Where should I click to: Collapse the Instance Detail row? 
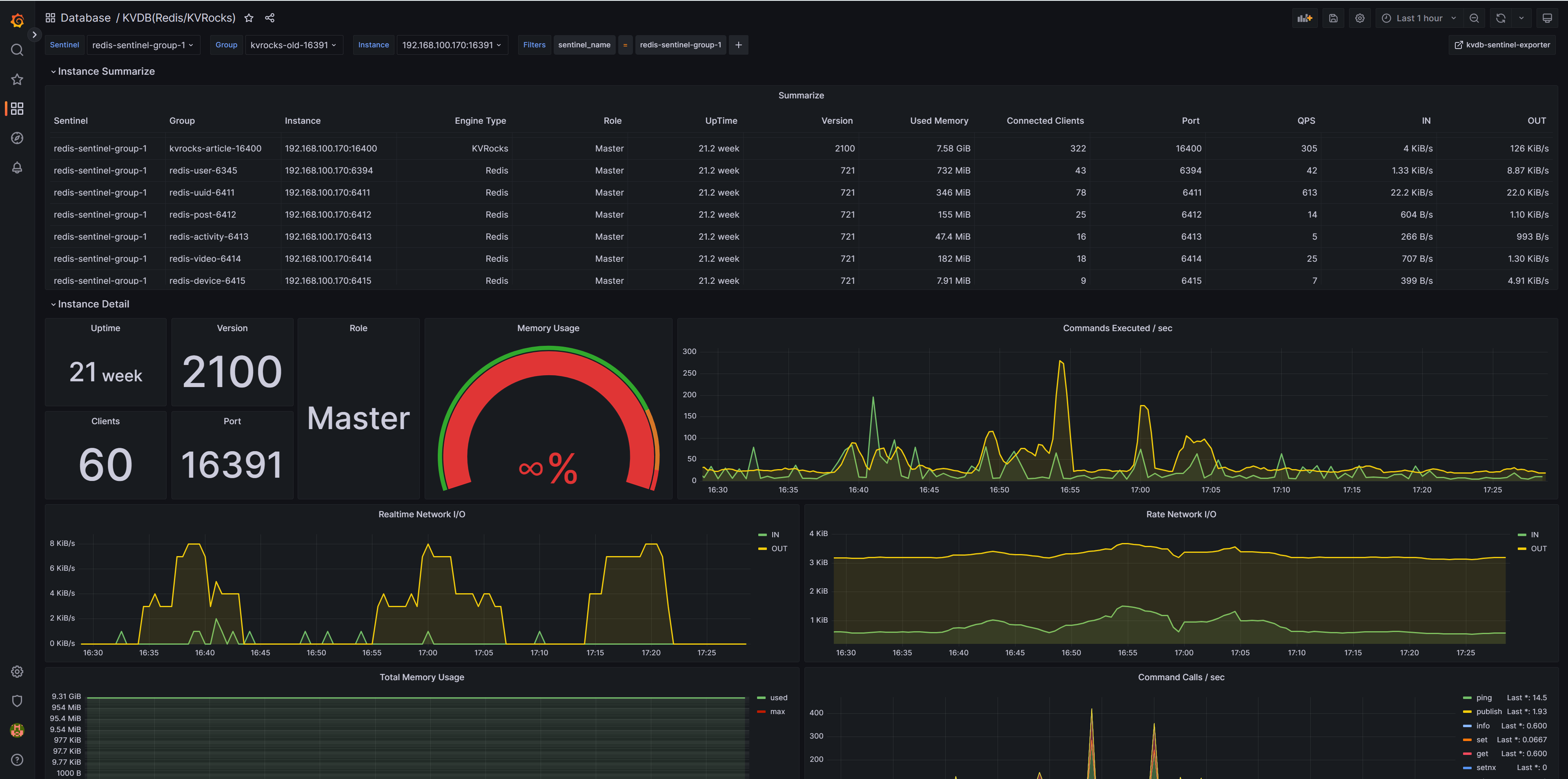tap(91, 304)
